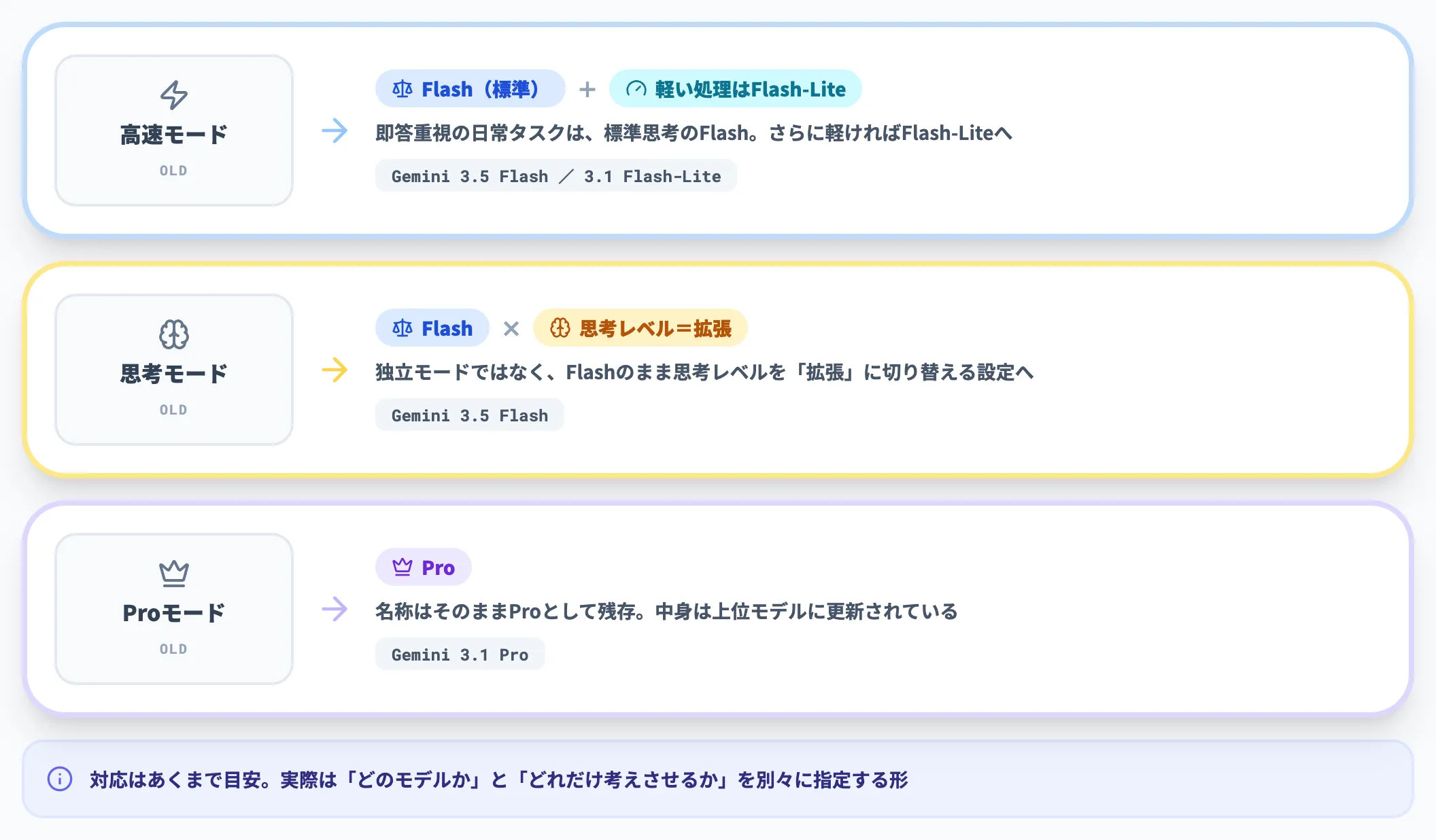Viewport: 1436px width, 840px height.
Task: Click the blue arrow next to 高速モード card
Action: 335,130
